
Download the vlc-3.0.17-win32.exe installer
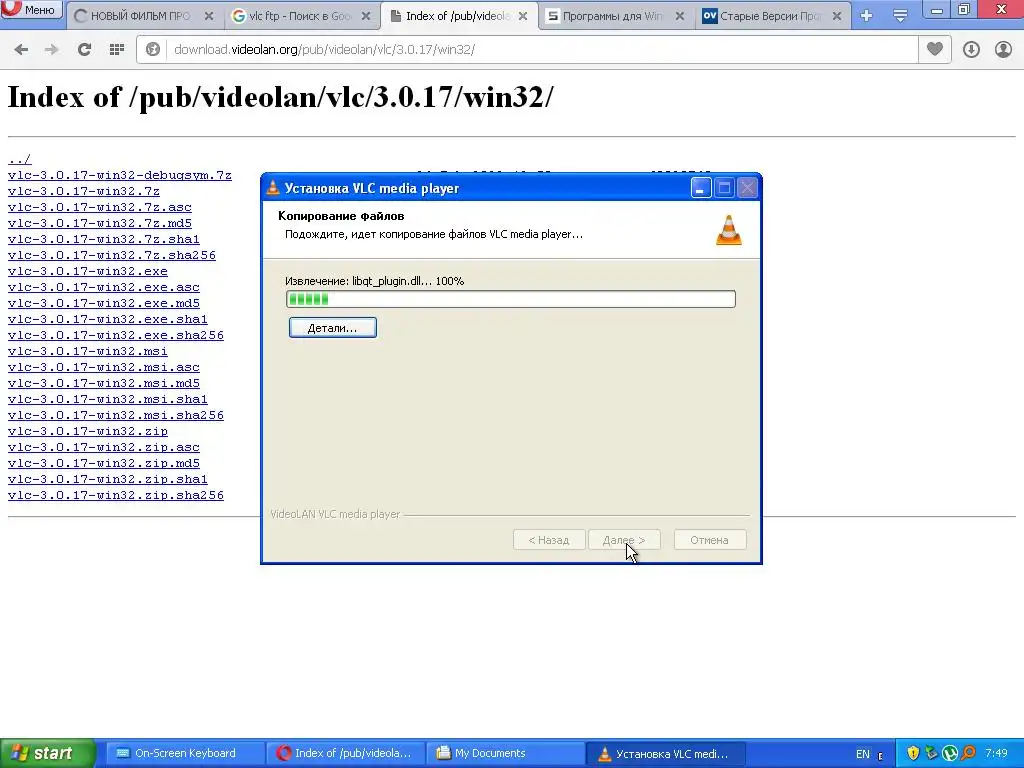click(x=88, y=271)
